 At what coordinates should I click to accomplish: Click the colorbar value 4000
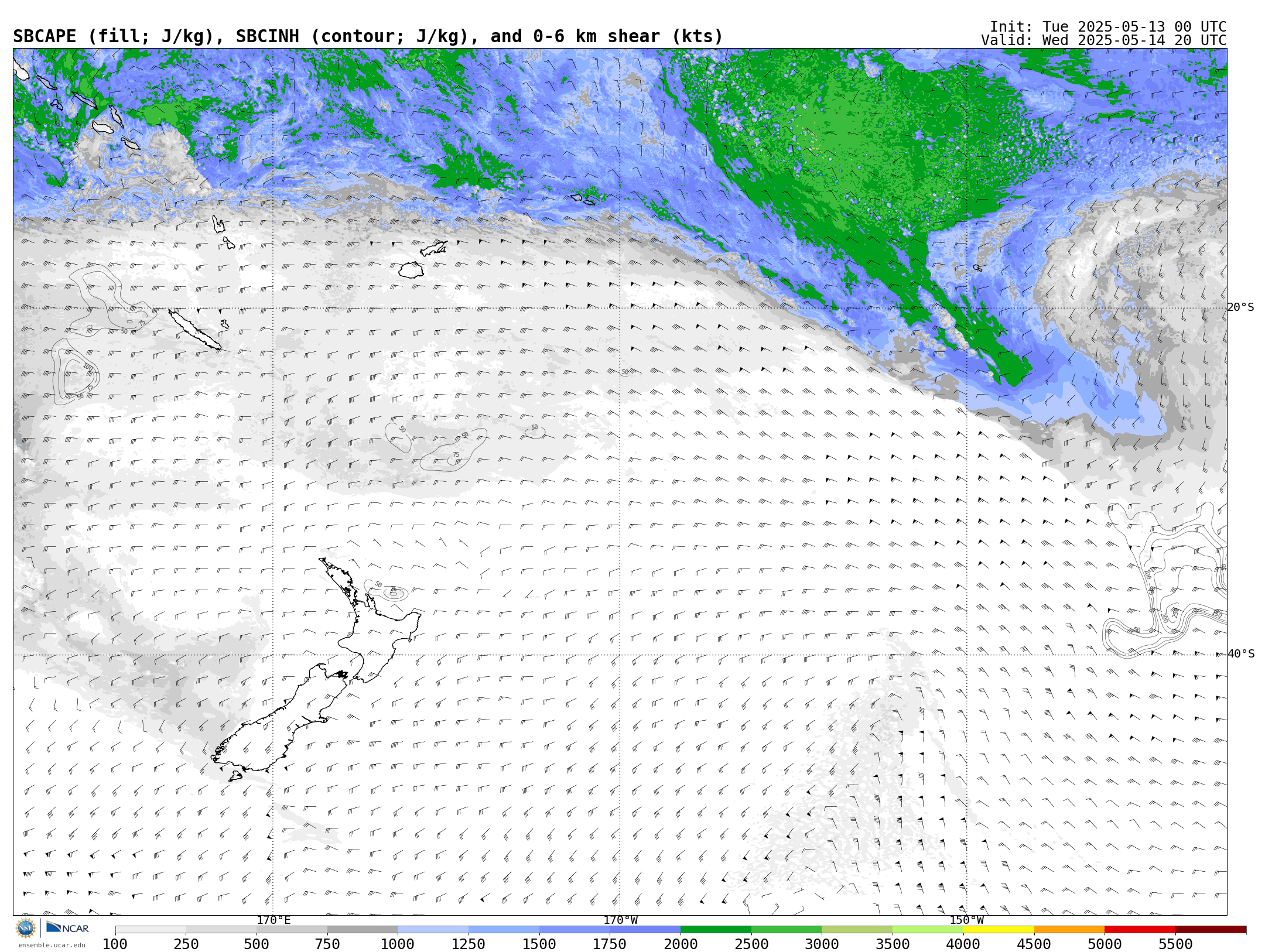coord(963,944)
